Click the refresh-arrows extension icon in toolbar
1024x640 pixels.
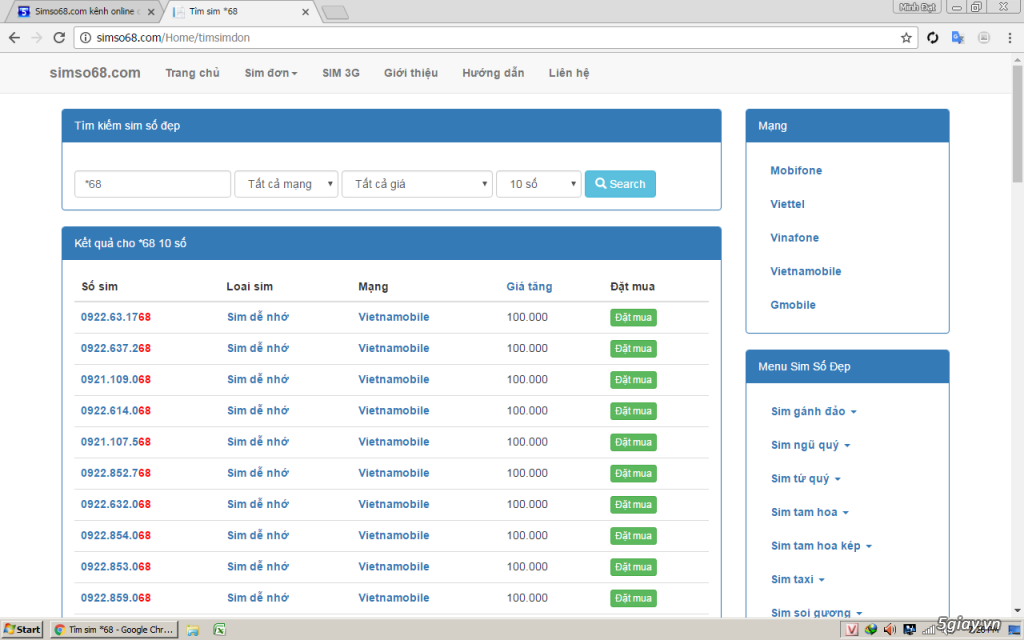click(932, 37)
